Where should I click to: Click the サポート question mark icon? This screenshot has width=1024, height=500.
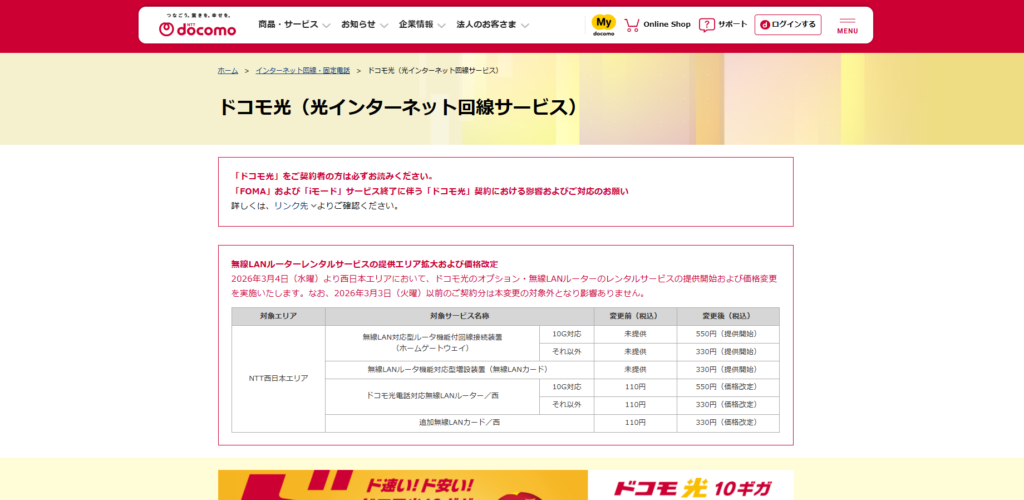[707, 25]
